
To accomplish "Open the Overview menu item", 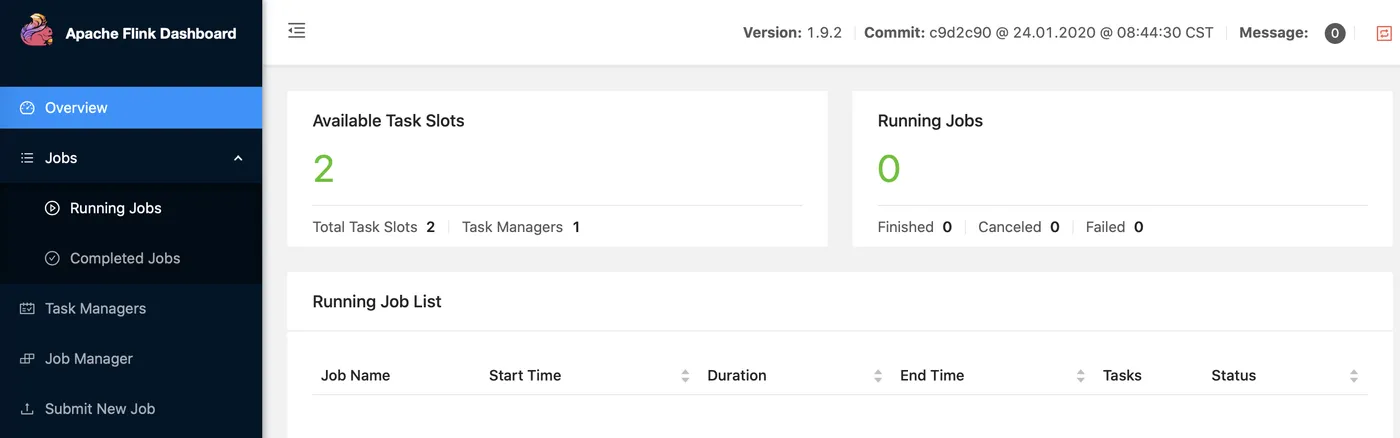I will point(76,108).
